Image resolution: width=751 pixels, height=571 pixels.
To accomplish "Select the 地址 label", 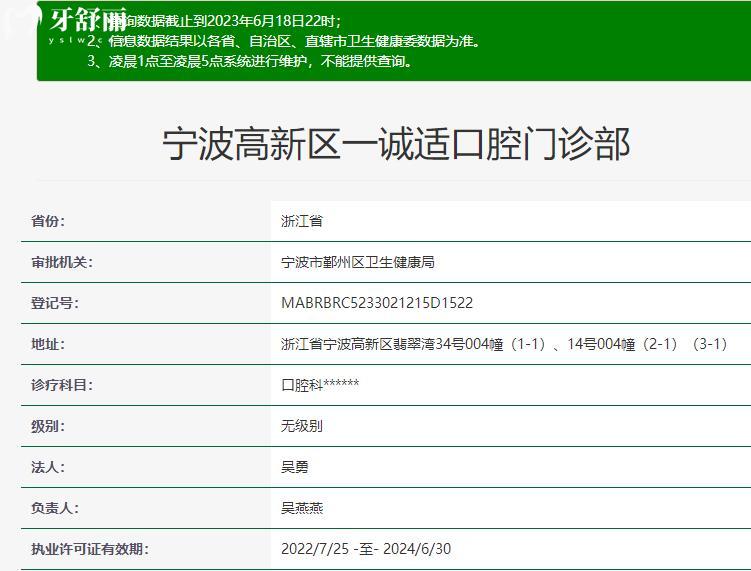I will (48, 344).
